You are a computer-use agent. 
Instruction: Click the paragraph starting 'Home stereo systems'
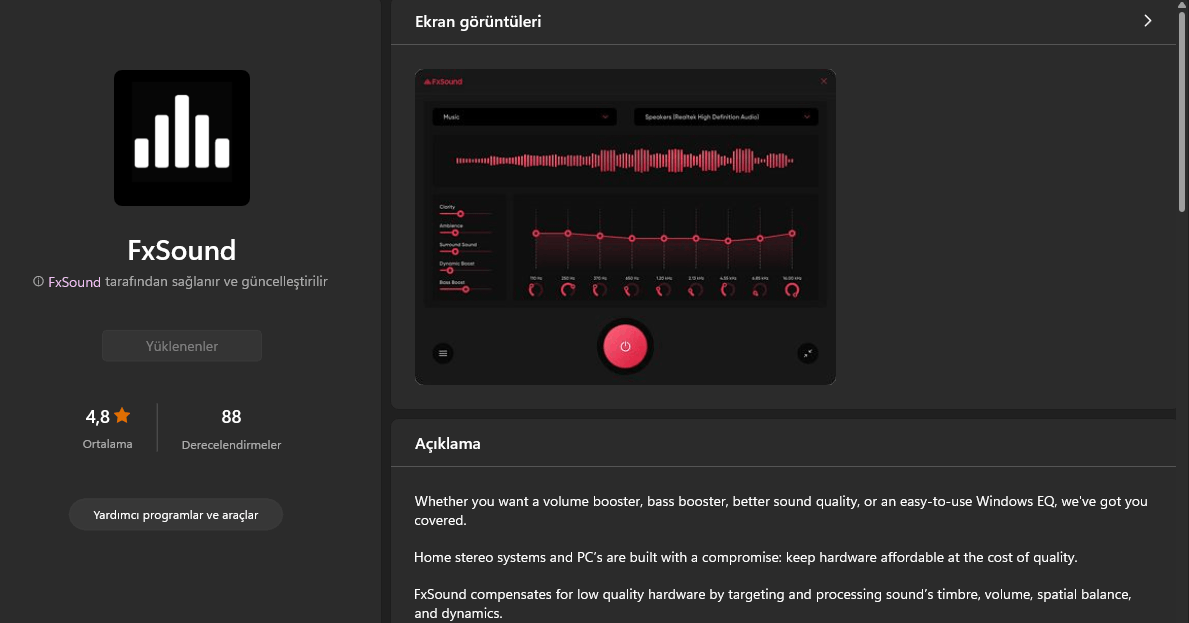click(x=745, y=557)
